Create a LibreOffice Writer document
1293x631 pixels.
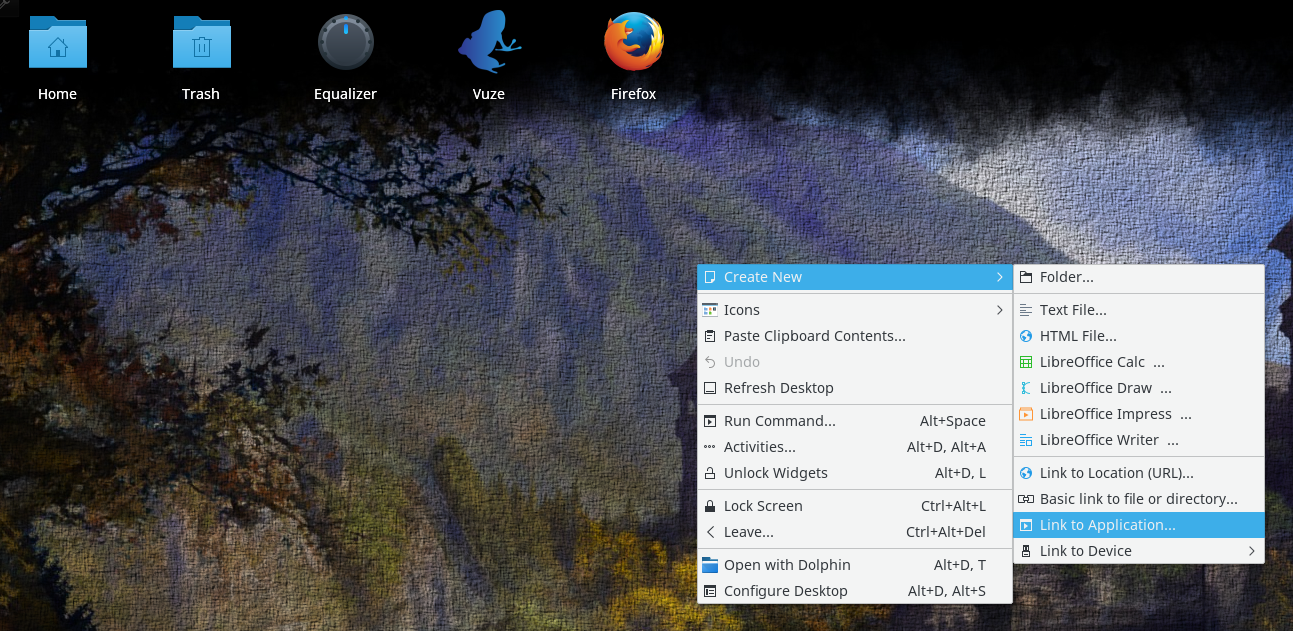[1139, 440]
